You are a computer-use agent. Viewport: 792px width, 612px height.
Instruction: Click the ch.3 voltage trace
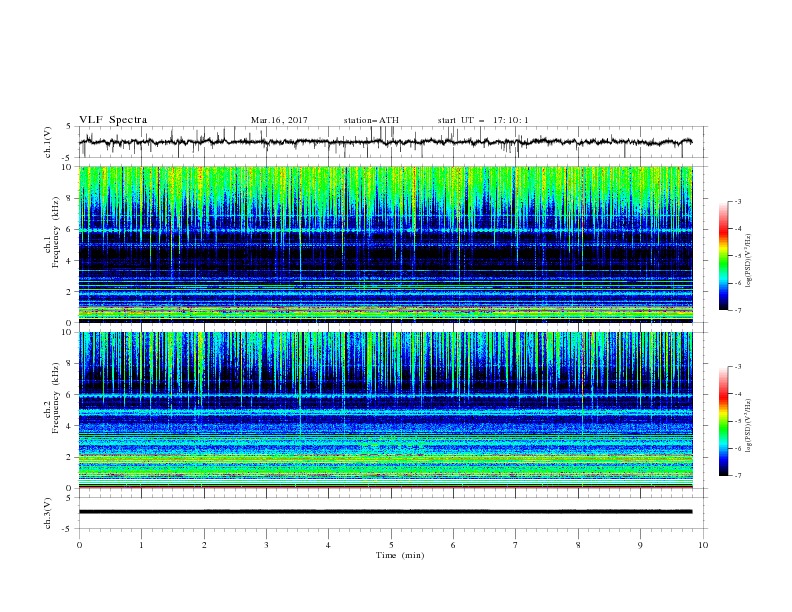point(385,512)
